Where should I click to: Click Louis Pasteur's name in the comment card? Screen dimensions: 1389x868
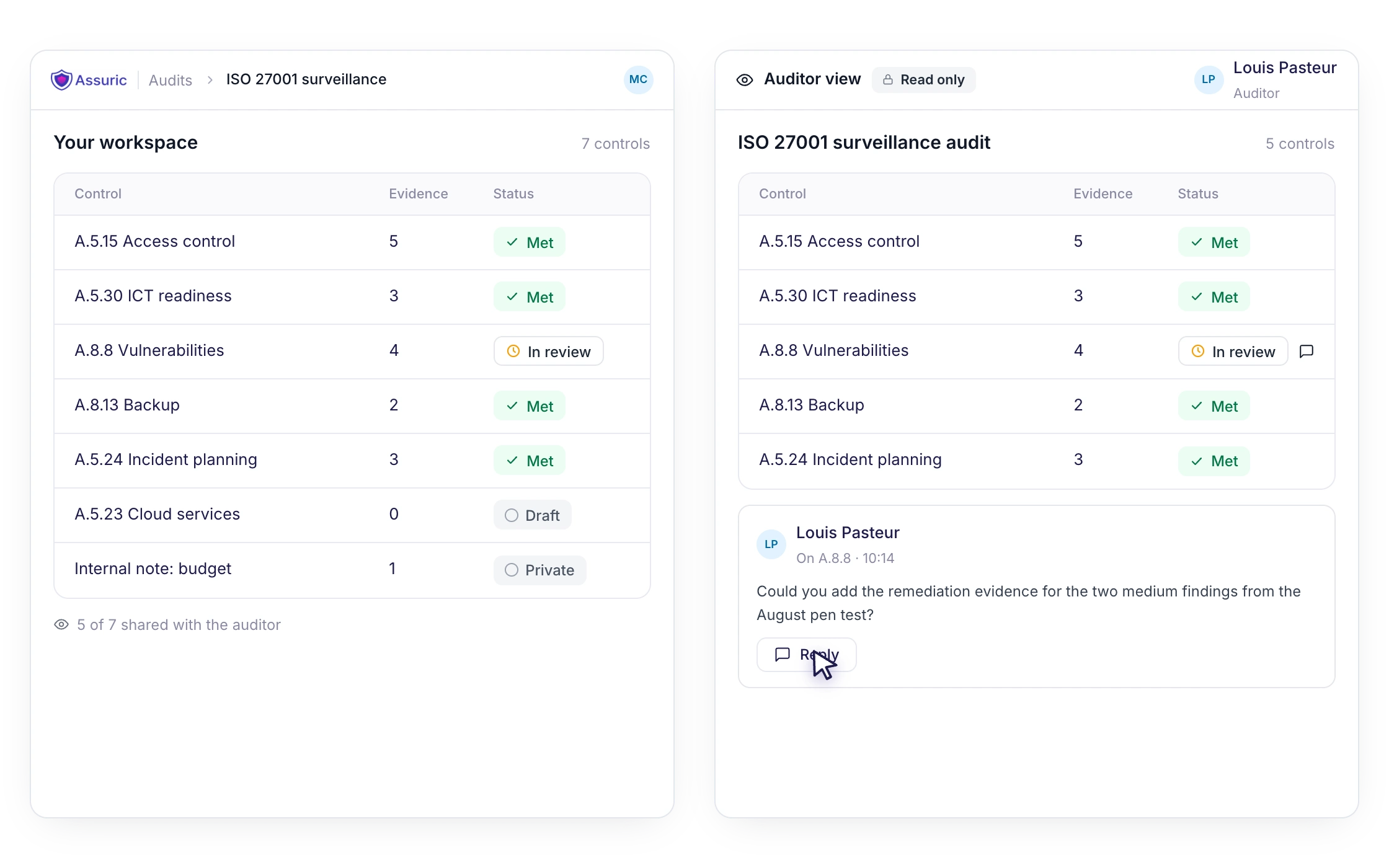click(x=848, y=533)
